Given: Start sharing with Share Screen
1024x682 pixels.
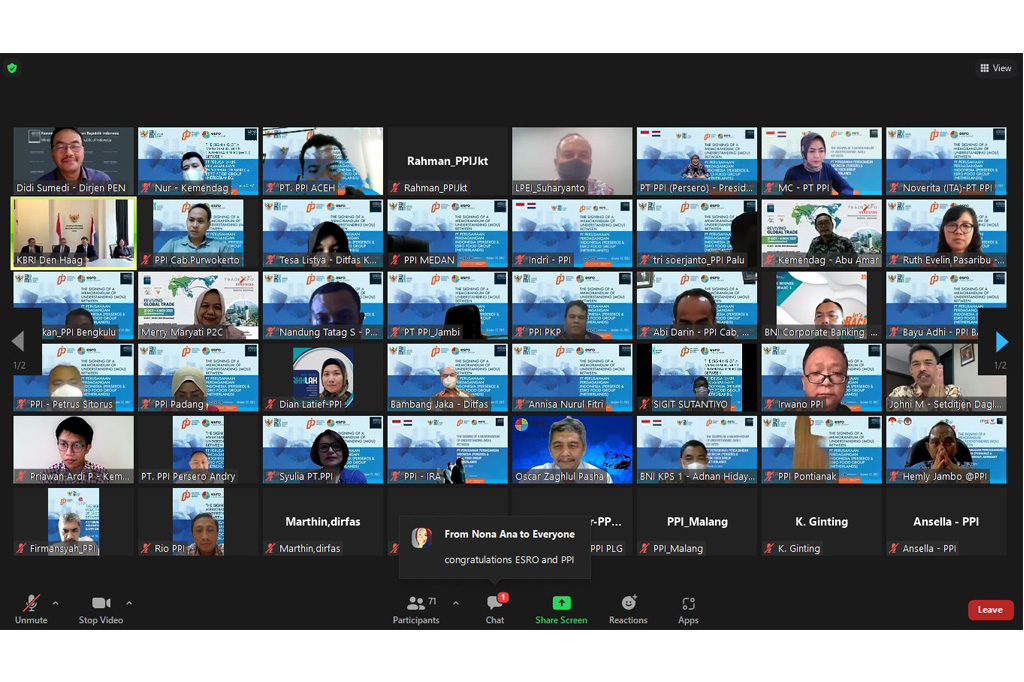Looking at the screenshot, I should pyautogui.click(x=561, y=610).
